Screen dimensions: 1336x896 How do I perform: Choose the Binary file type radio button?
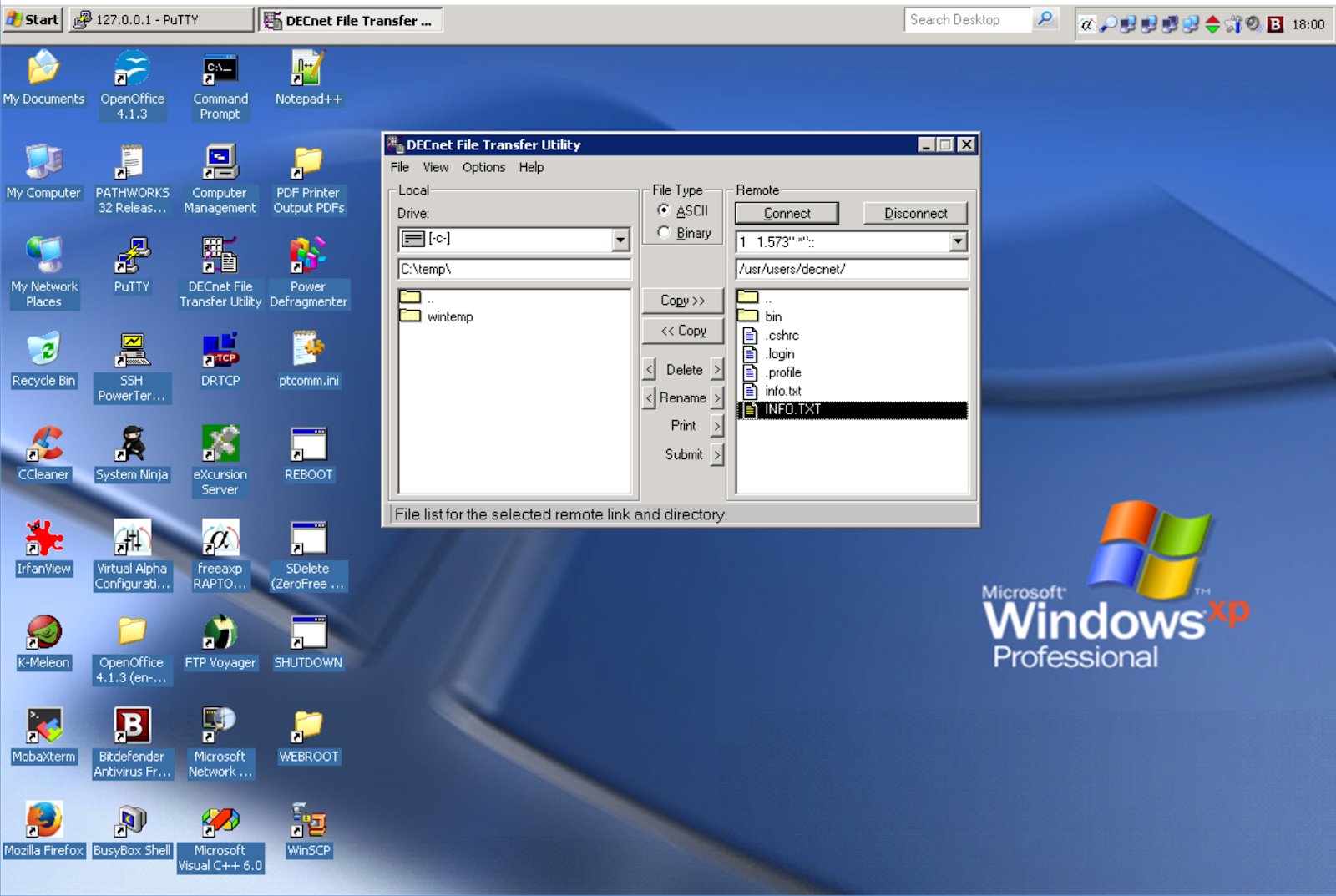pos(664,232)
